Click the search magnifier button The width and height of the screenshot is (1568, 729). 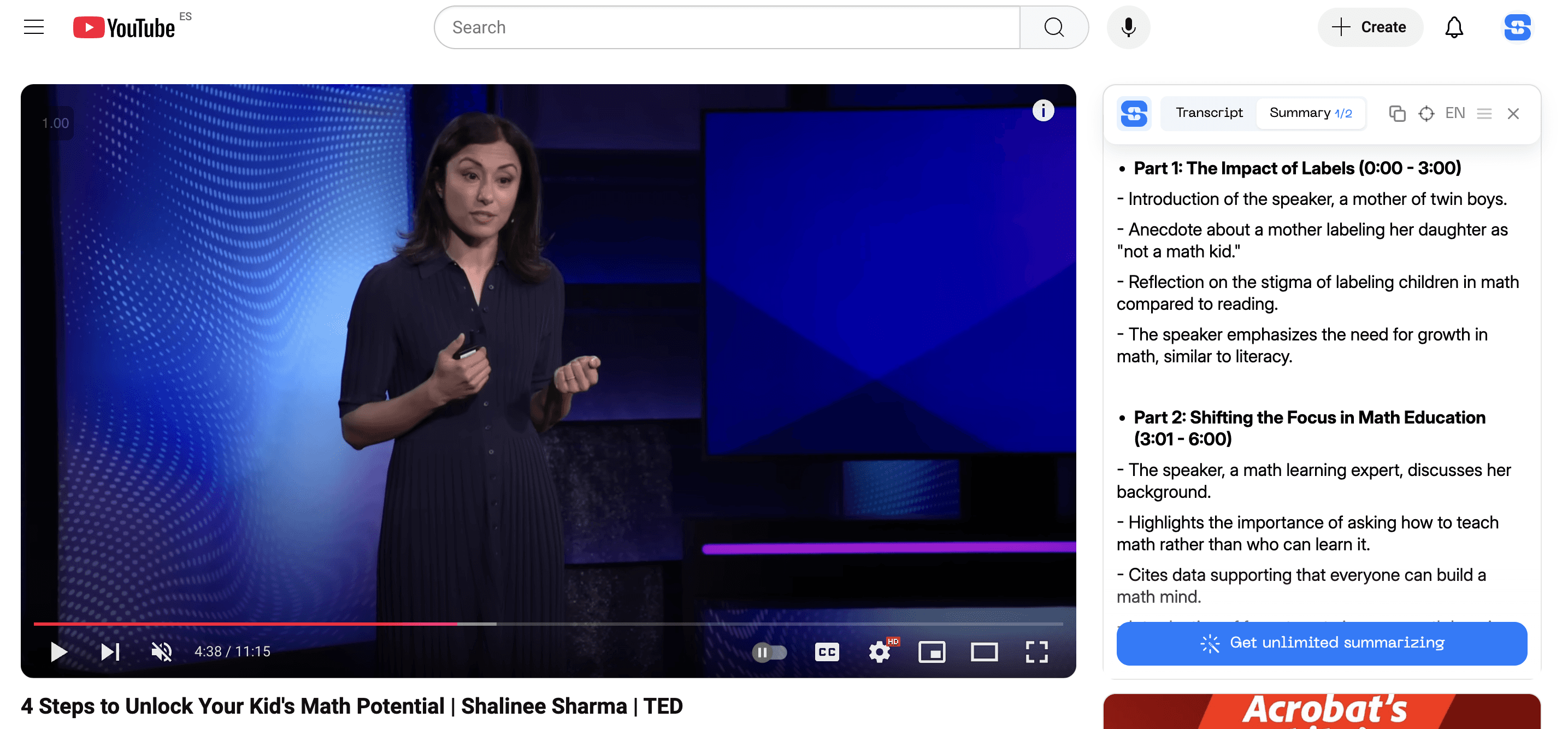[1054, 27]
